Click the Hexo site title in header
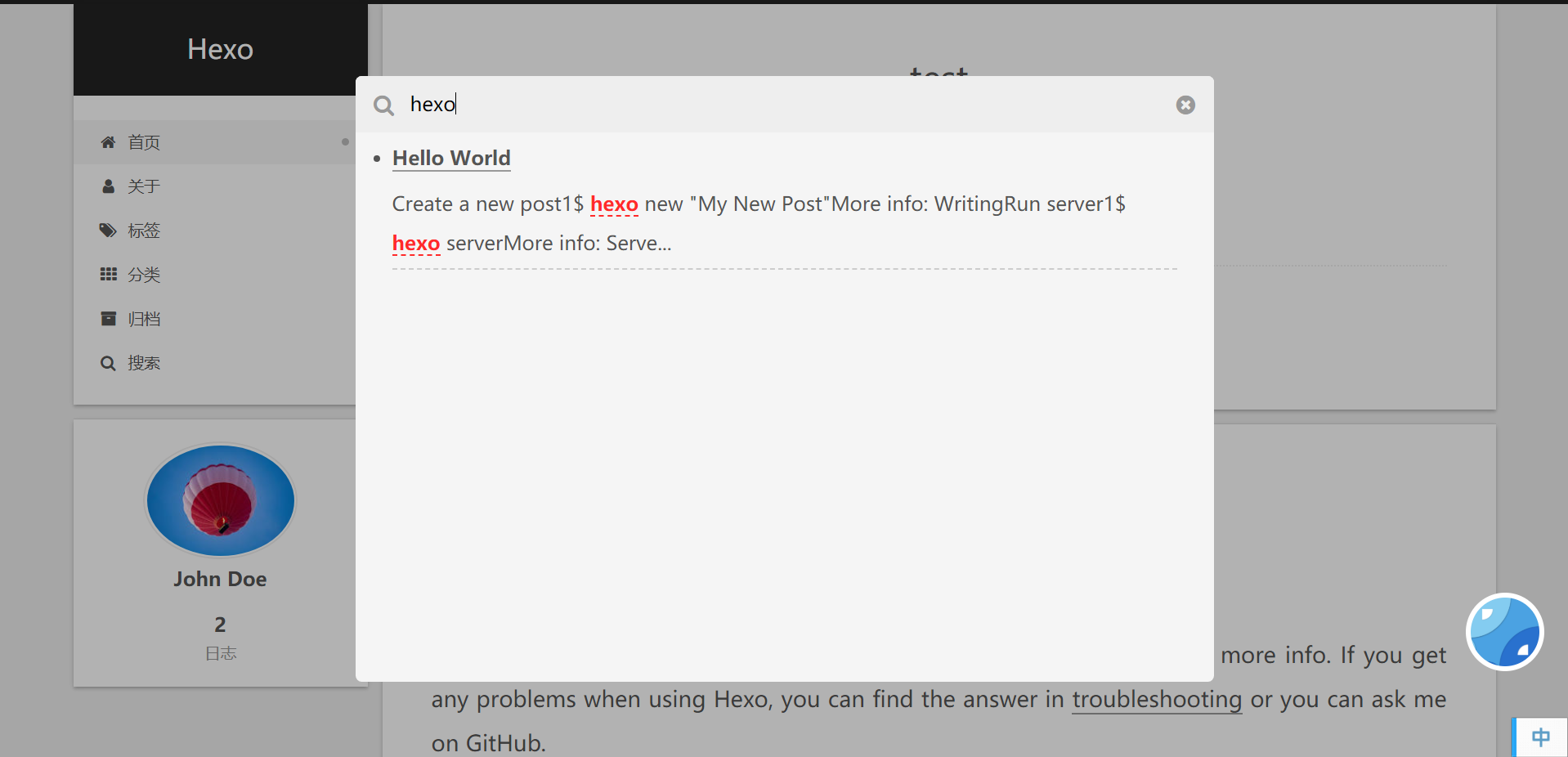The width and height of the screenshot is (1568, 757). click(x=220, y=49)
